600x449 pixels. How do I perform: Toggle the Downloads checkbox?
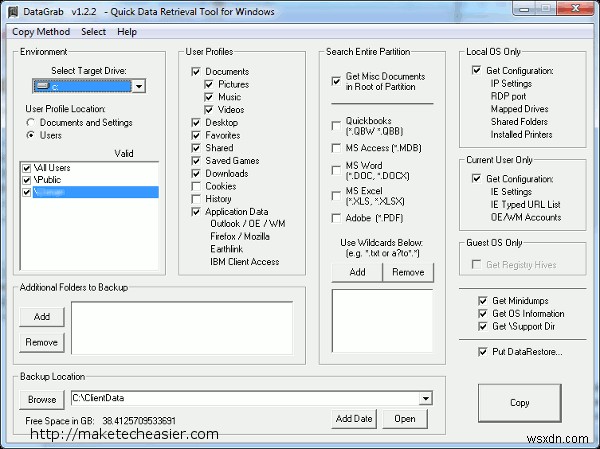click(196, 173)
